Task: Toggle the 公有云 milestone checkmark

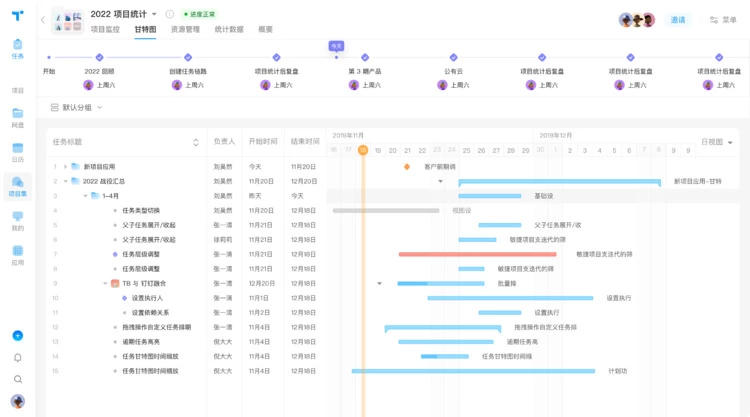Action: coord(453,58)
